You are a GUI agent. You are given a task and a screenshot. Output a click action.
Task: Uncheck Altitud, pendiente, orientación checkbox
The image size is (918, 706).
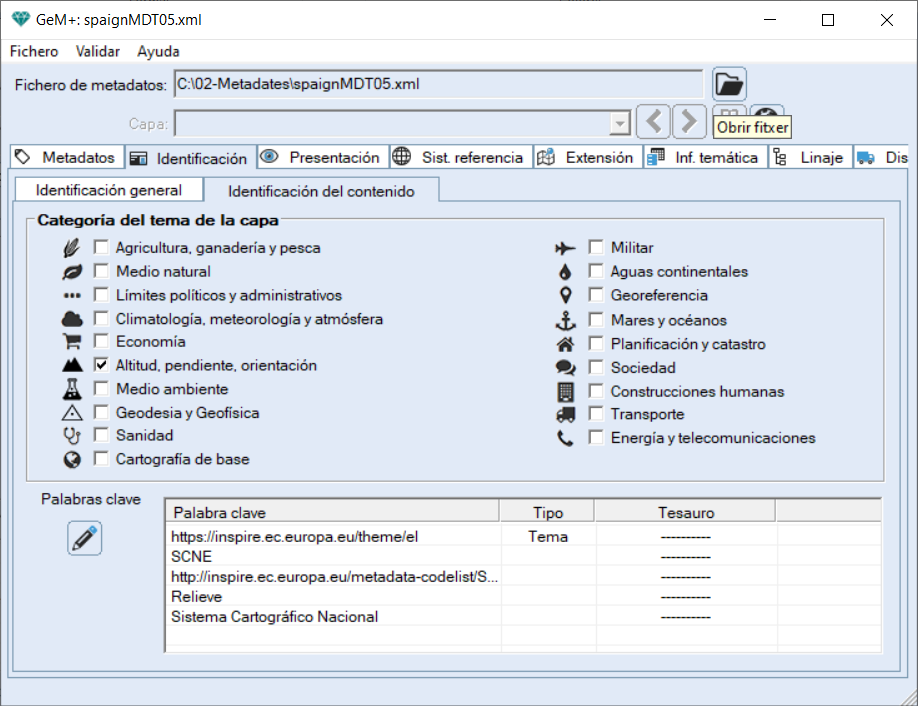click(101, 366)
